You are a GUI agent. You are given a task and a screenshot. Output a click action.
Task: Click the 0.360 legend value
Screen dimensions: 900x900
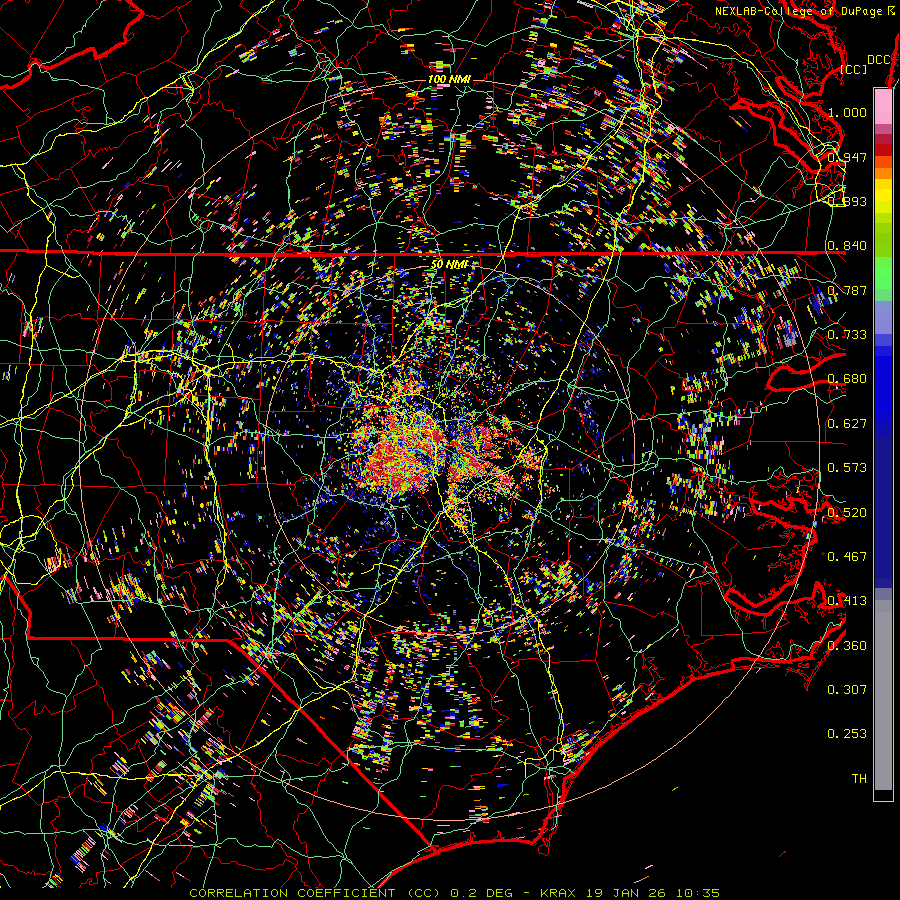[847, 646]
